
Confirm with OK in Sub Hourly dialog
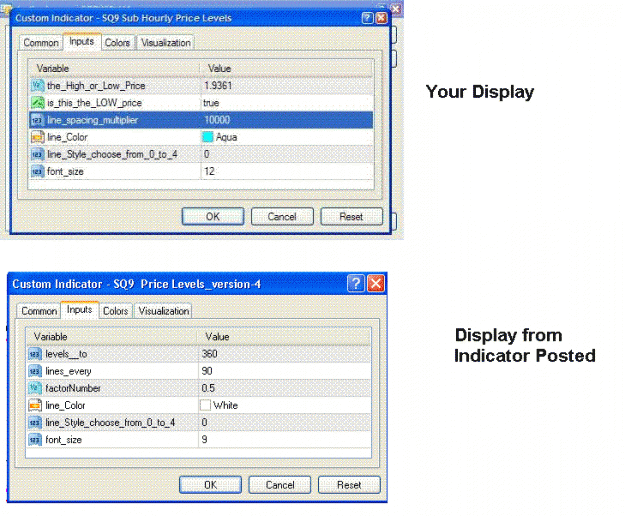[x=213, y=216]
